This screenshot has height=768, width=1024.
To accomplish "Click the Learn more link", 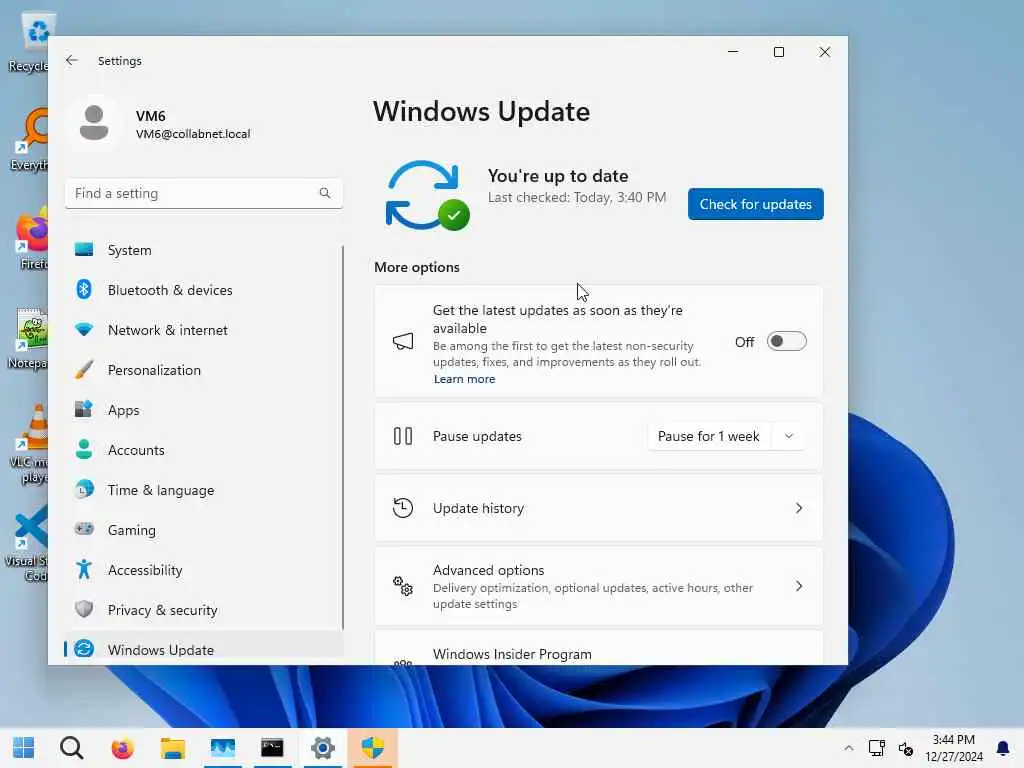I will [x=464, y=379].
